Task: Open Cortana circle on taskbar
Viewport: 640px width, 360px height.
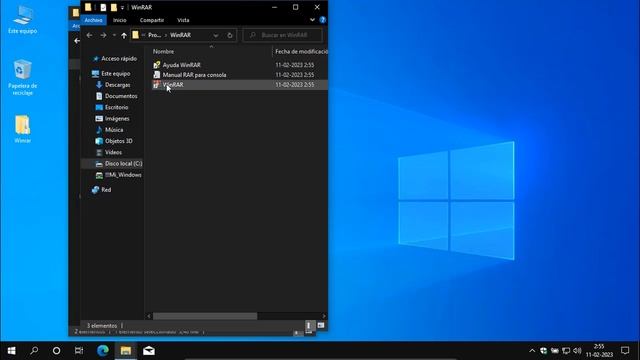Action: pos(56,351)
